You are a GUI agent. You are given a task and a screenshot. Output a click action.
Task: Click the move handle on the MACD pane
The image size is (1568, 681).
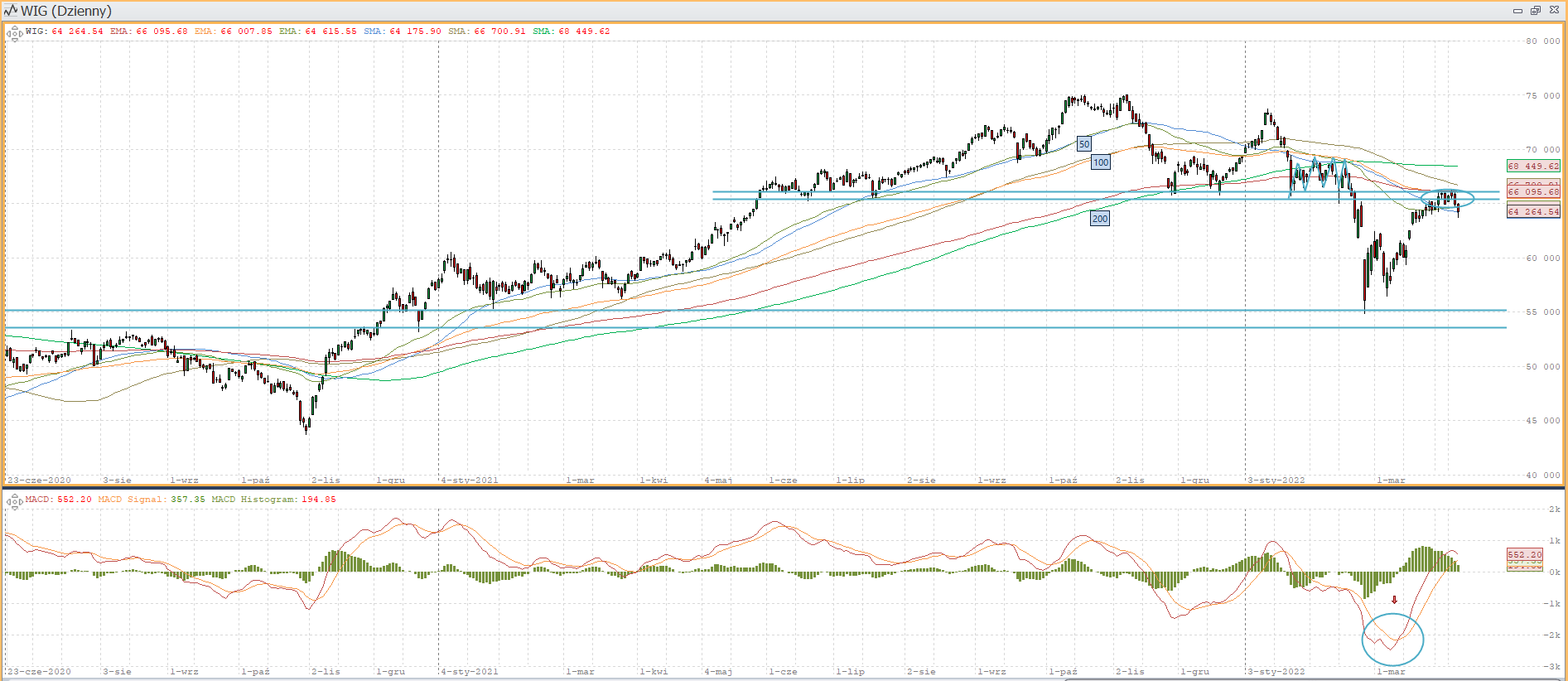14,501
